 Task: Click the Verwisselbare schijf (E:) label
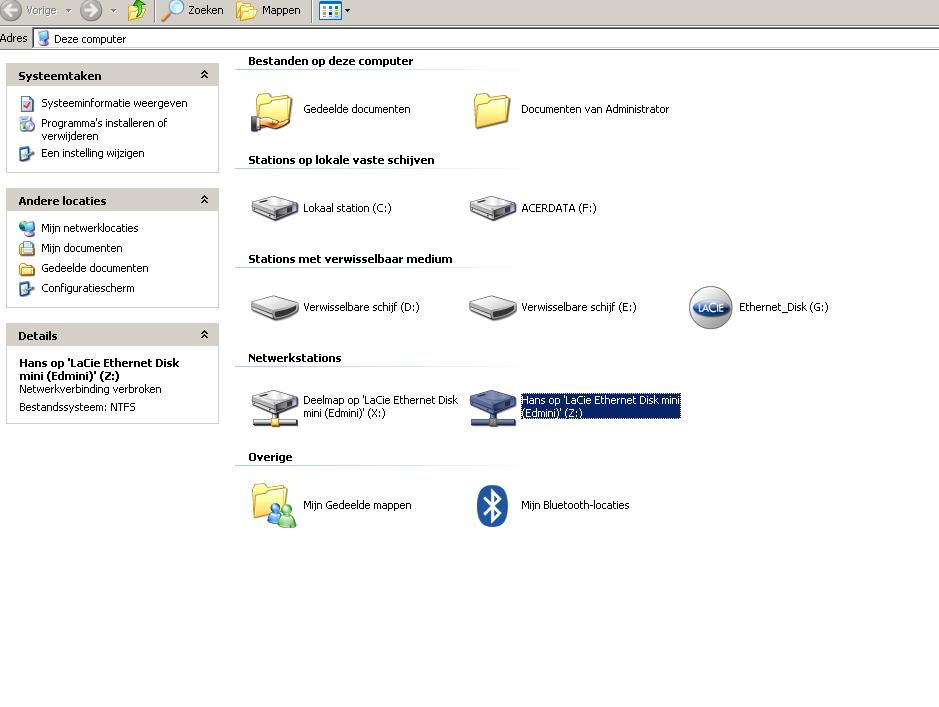click(x=578, y=307)
